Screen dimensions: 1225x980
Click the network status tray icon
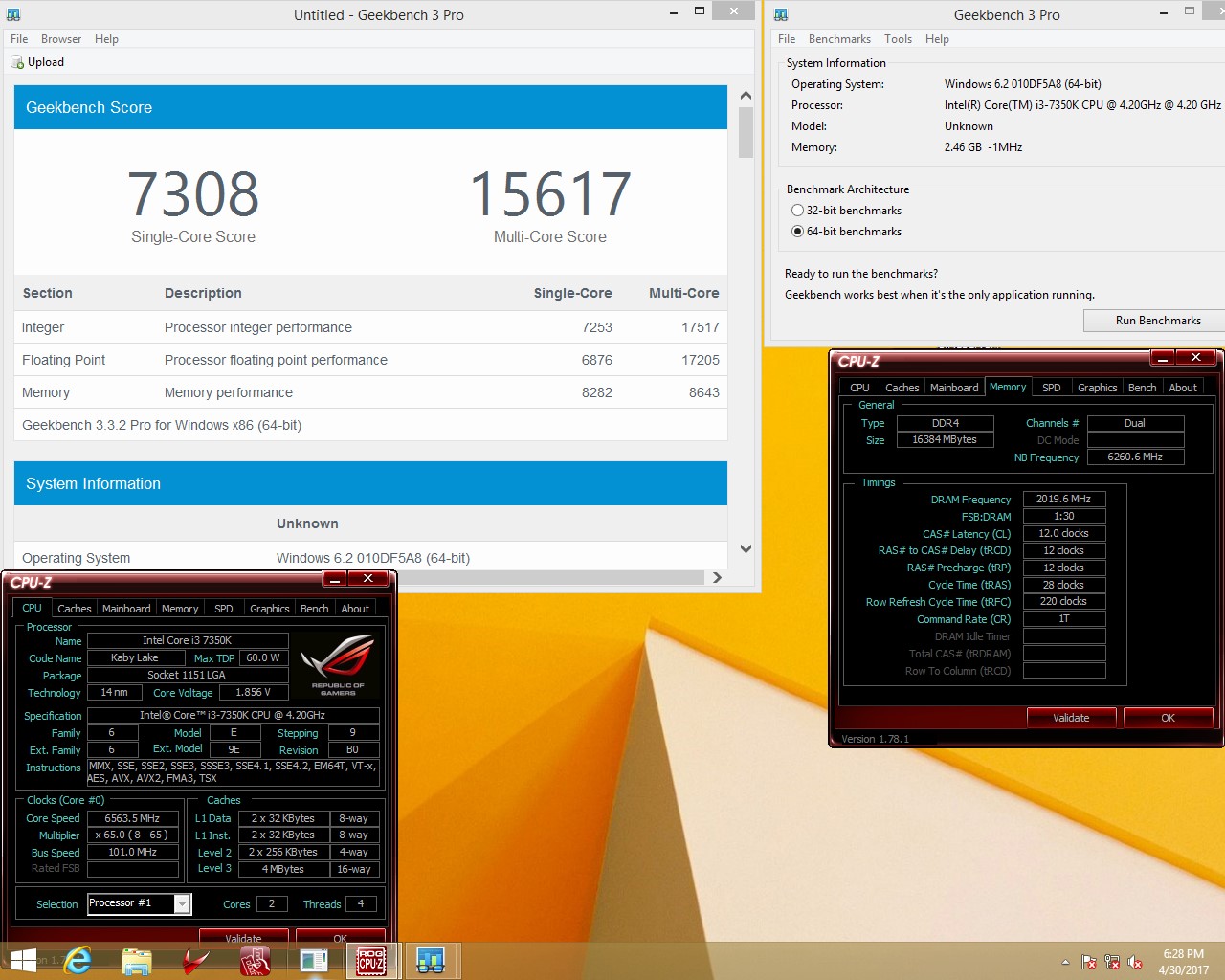point(1112,962)
